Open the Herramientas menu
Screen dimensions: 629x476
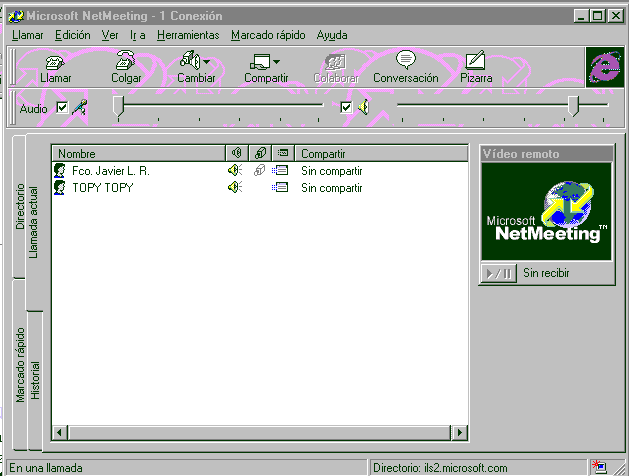pos(188,35)
